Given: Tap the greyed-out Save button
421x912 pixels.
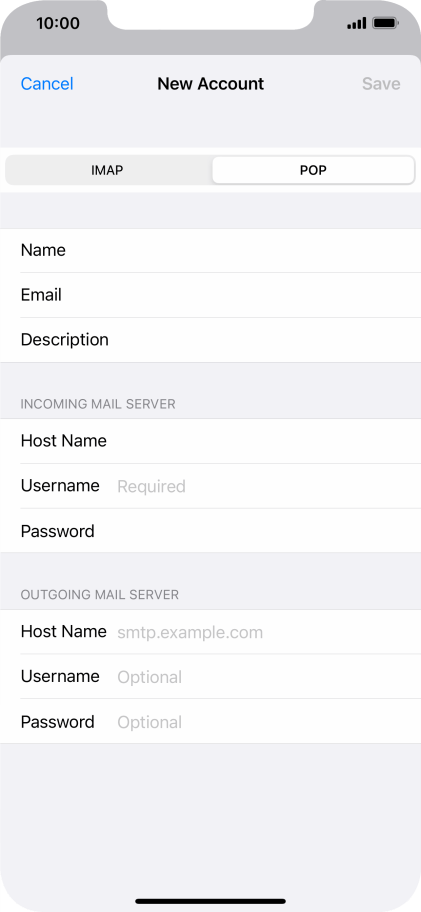Looking at the screenshot, I should pos(381,84).
